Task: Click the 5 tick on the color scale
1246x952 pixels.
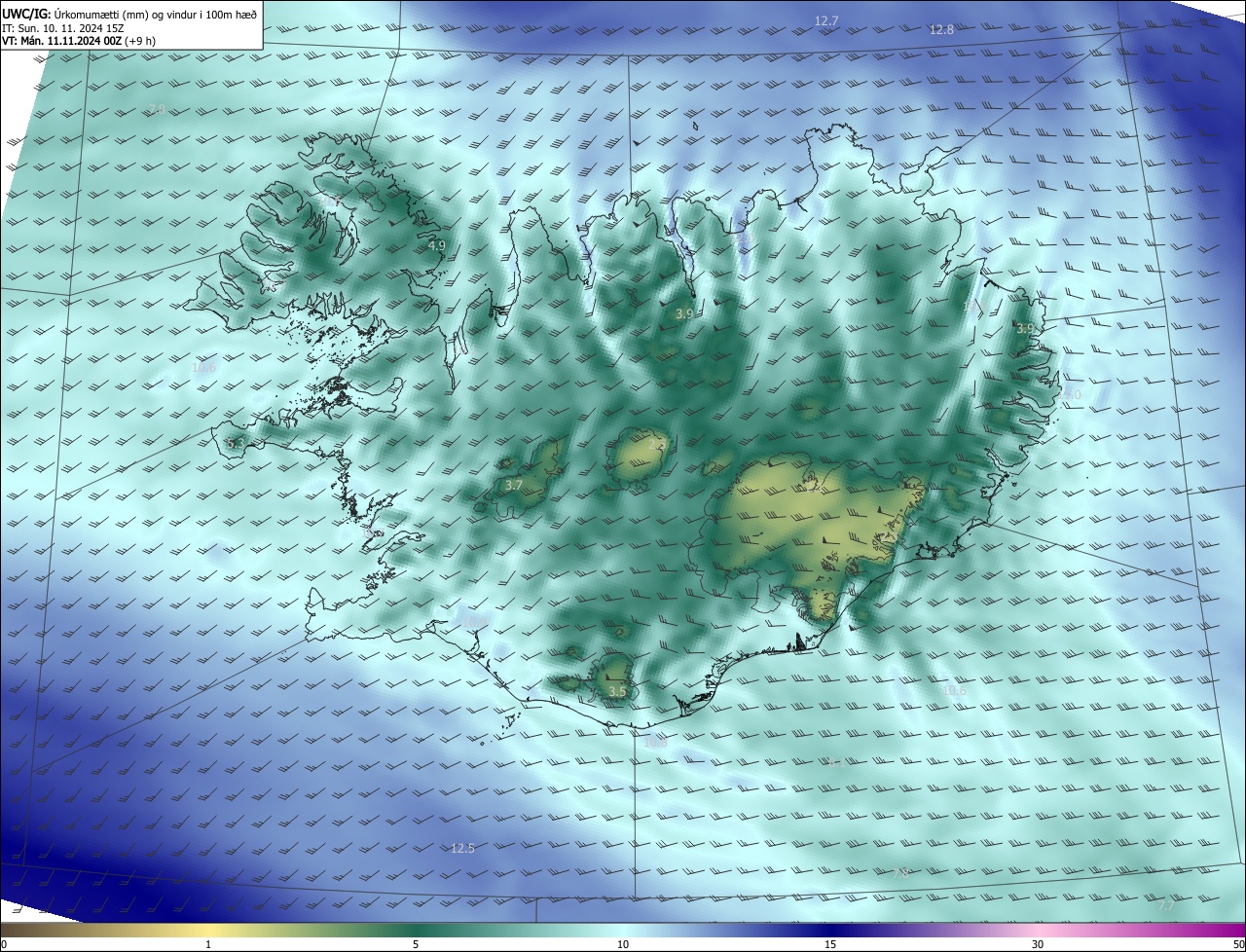Action: 416,944
